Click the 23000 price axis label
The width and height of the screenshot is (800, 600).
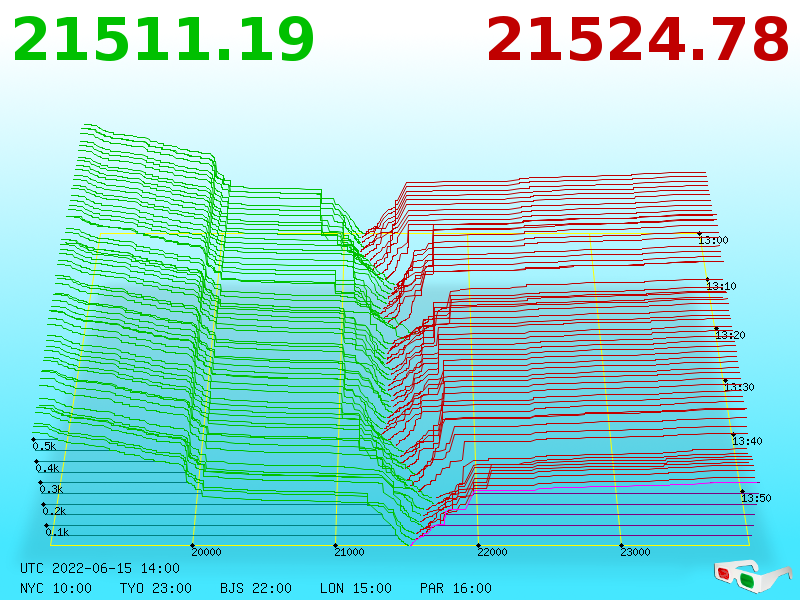point(635,552)
